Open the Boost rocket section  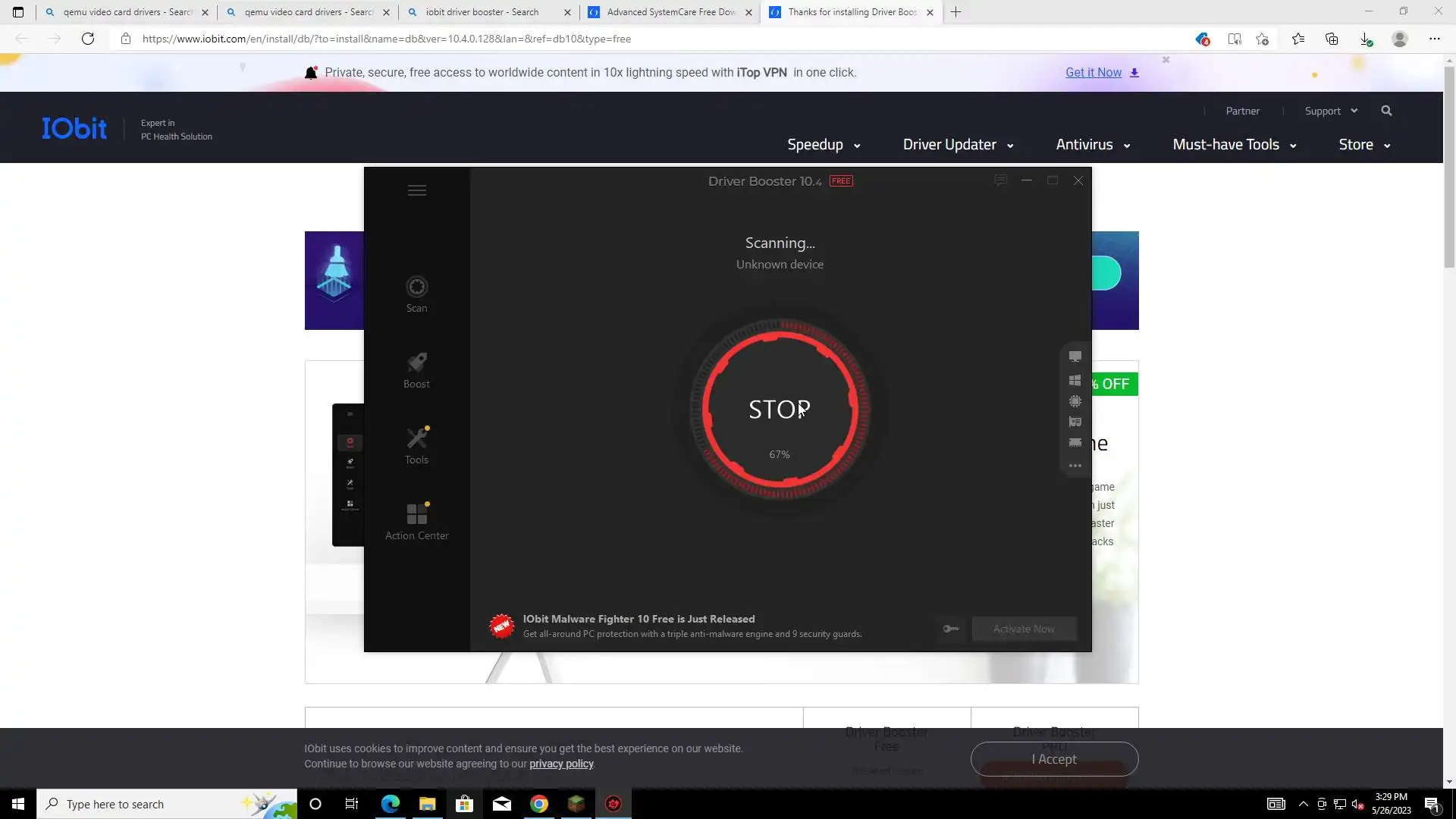(x=416, y=369)
